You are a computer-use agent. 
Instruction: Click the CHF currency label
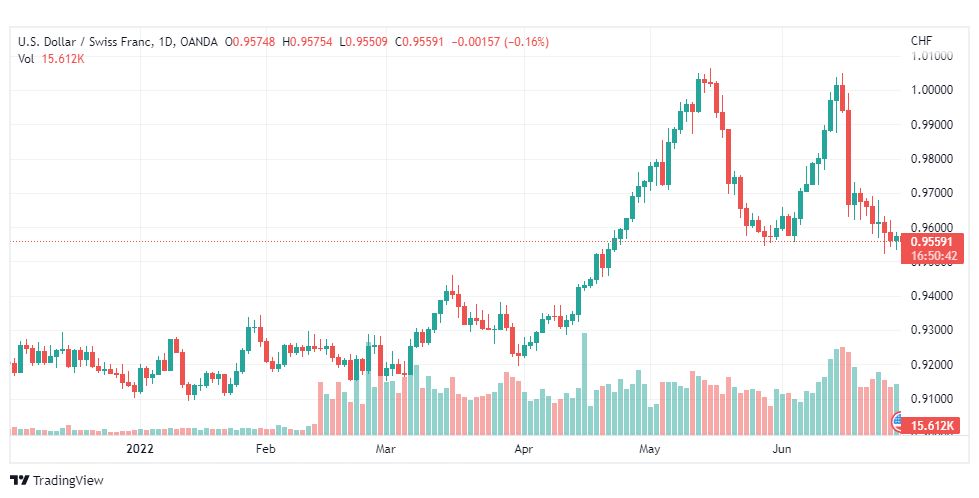(921, 41)
